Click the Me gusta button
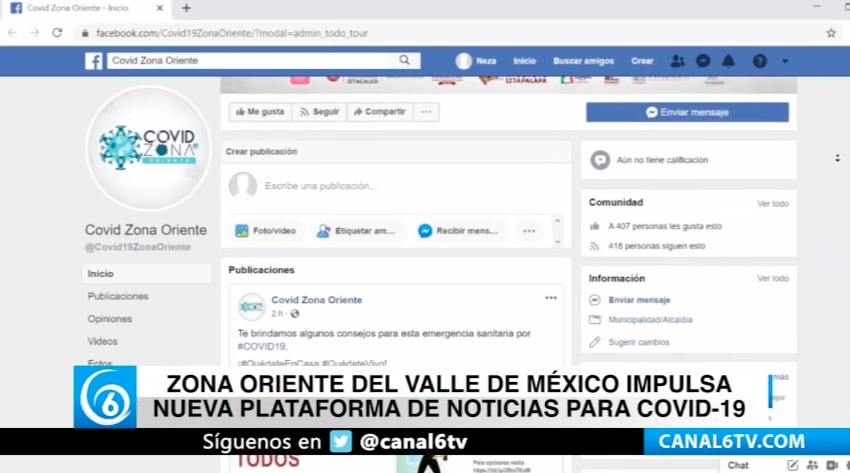The image size is (850, 473). (260, 112)
